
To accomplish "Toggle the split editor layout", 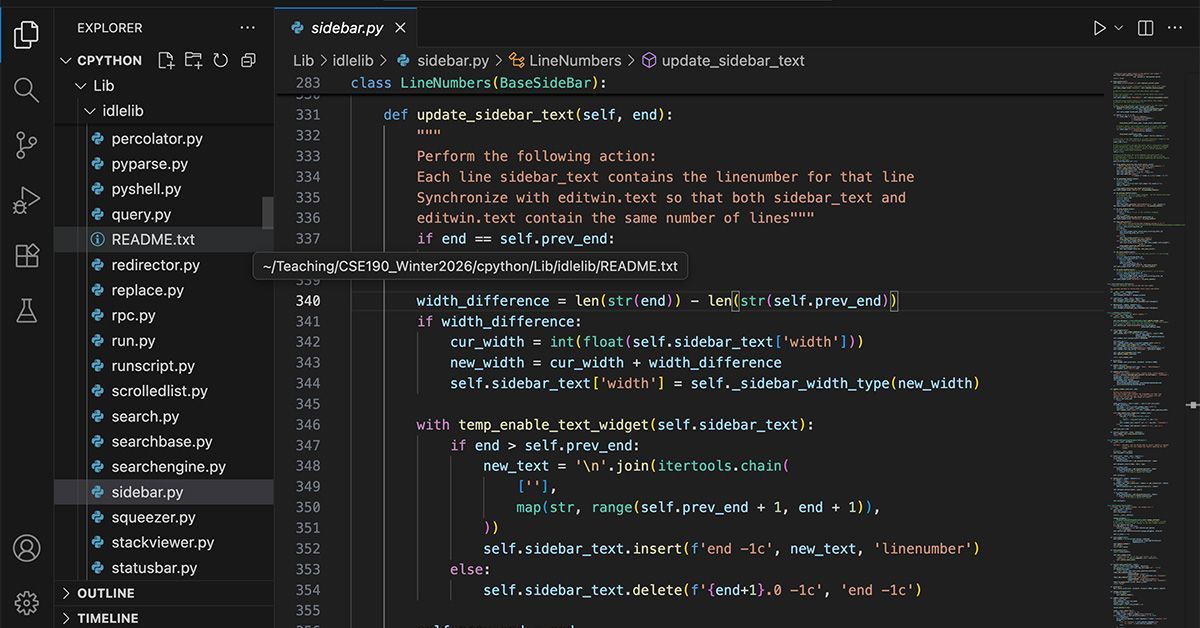I will (1146, 28).
